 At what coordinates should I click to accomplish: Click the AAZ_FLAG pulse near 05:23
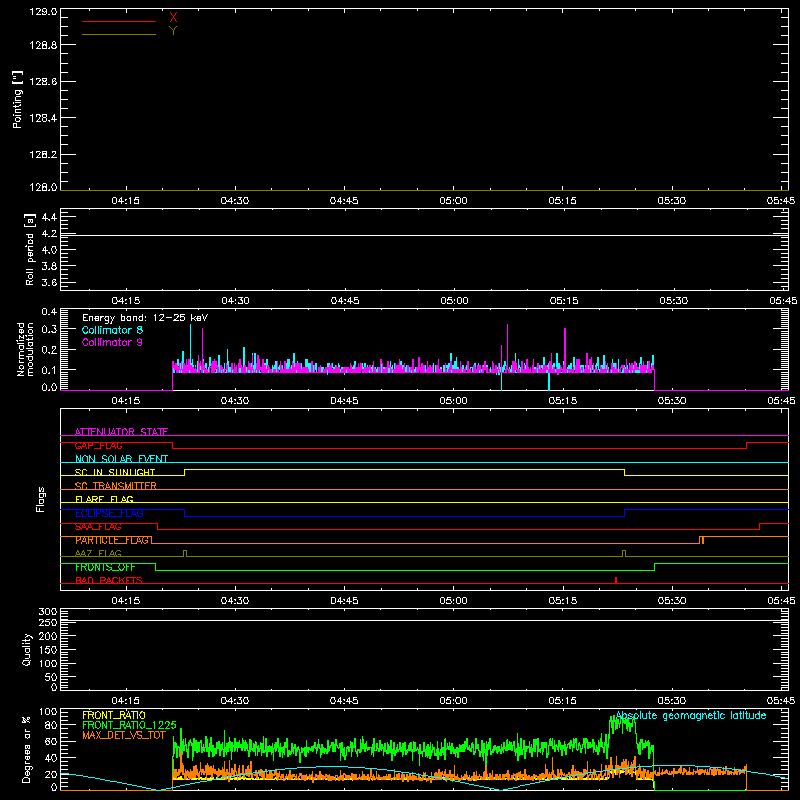624,554
